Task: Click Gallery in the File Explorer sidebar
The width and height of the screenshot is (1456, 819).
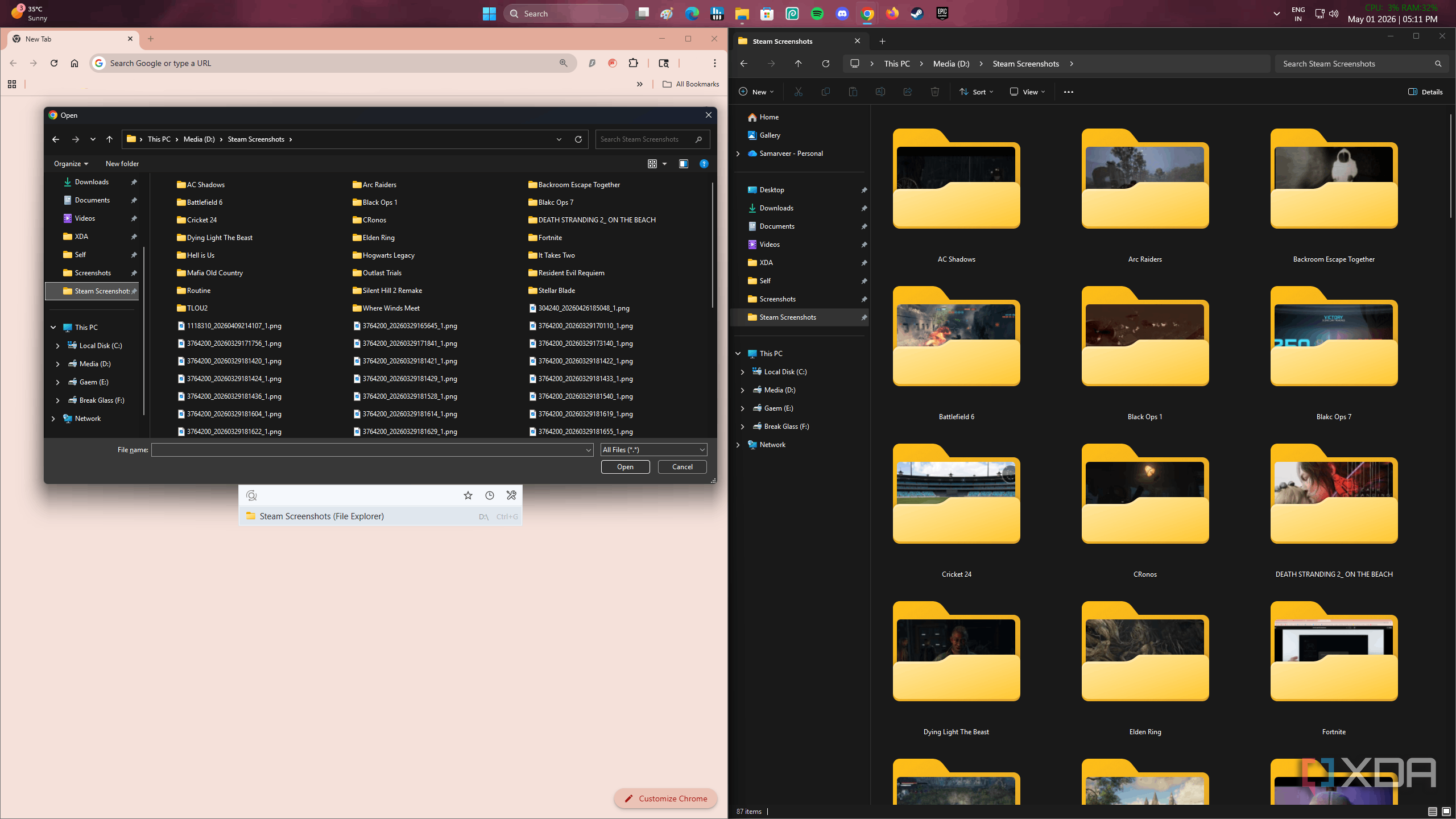Action: [x=770, y=135]
